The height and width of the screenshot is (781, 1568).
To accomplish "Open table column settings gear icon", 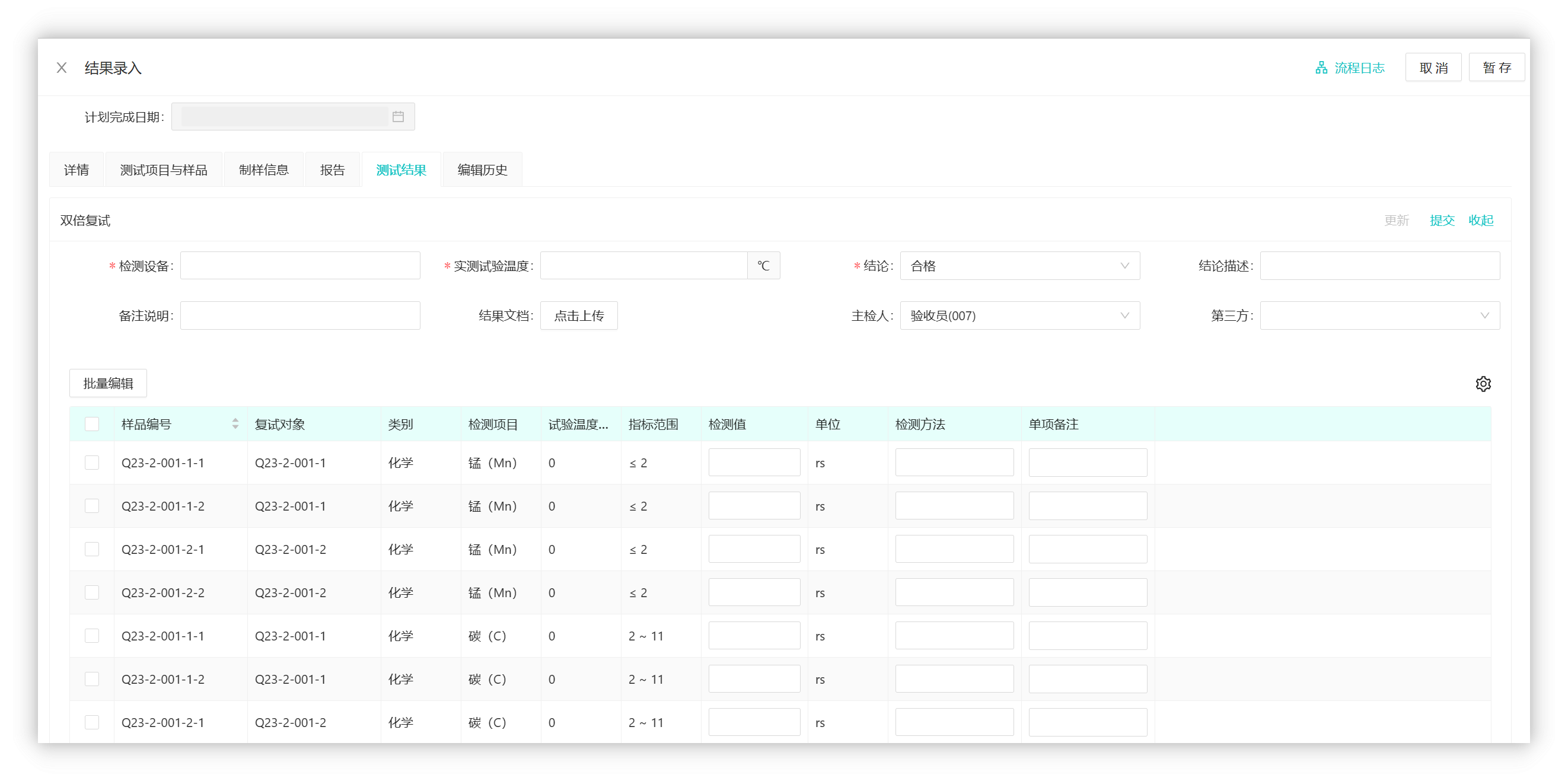I will coord(1483,384).
